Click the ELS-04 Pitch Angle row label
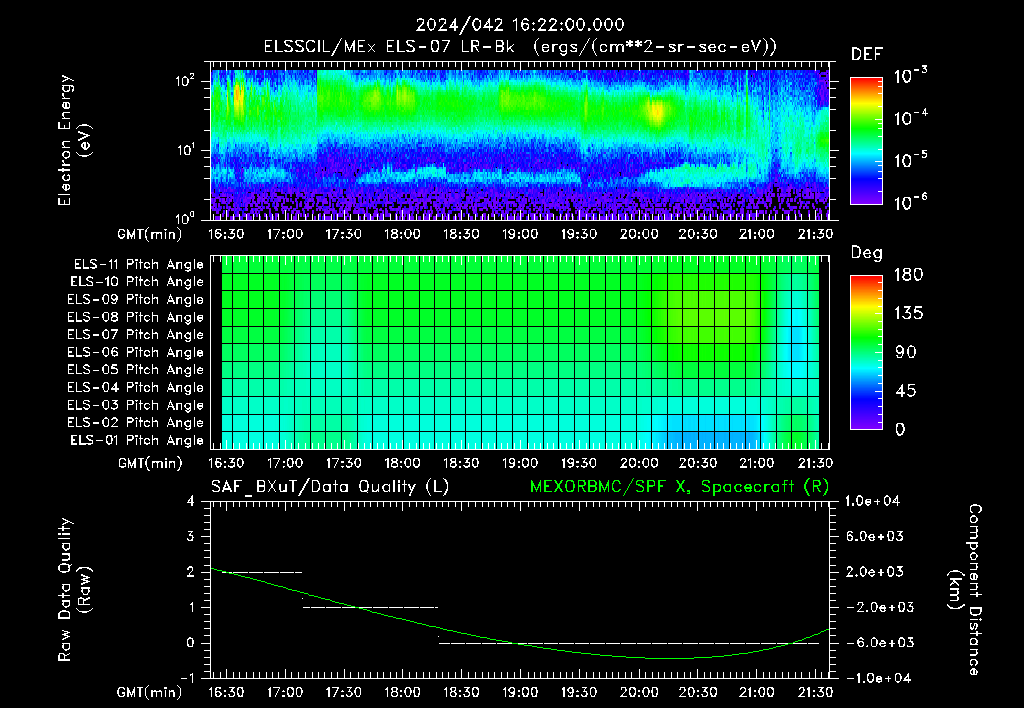The height and width of the screenshot is (708, 1024). [135, 387]
